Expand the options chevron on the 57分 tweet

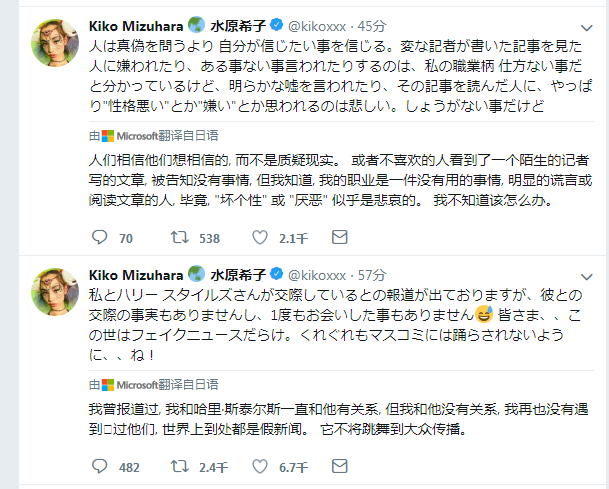(586, 277)
